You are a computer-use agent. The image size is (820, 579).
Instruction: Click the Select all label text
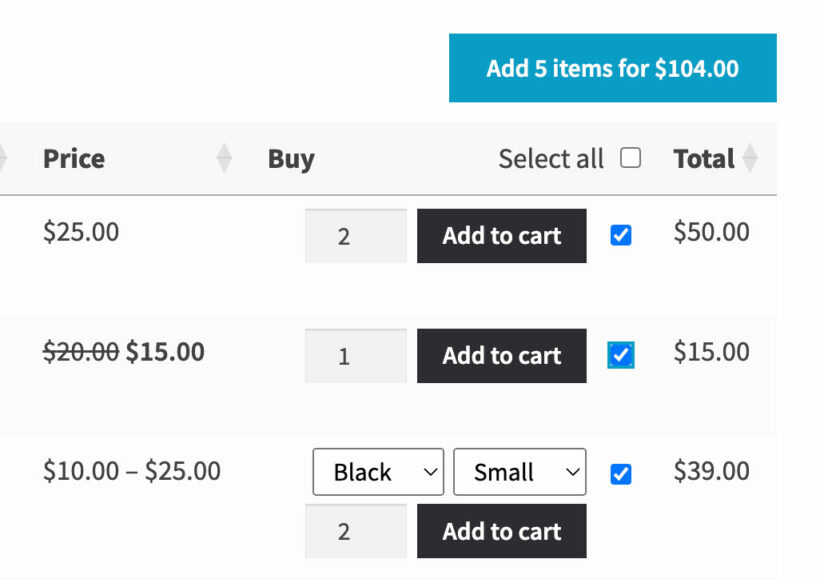(551, 159)
